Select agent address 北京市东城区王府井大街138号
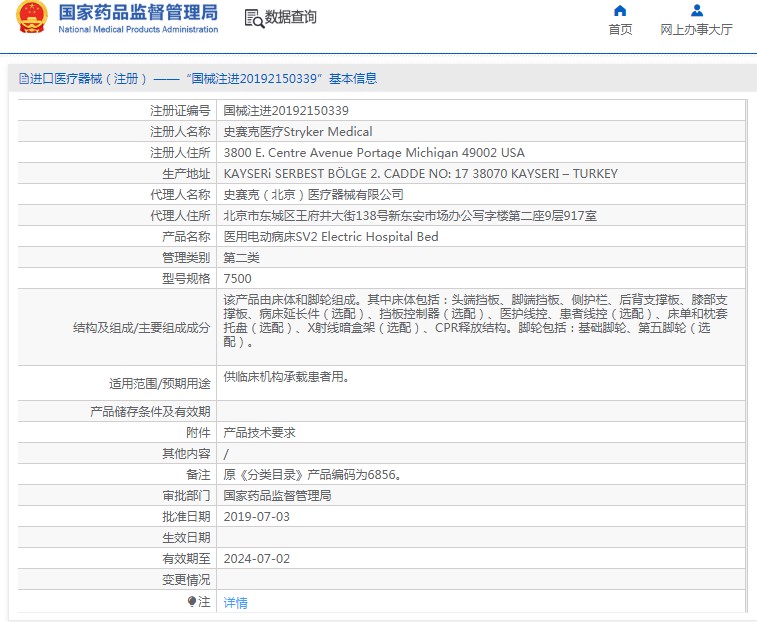Image resolution: width=757 pixels, height=622 pixels. click(410, 216)
